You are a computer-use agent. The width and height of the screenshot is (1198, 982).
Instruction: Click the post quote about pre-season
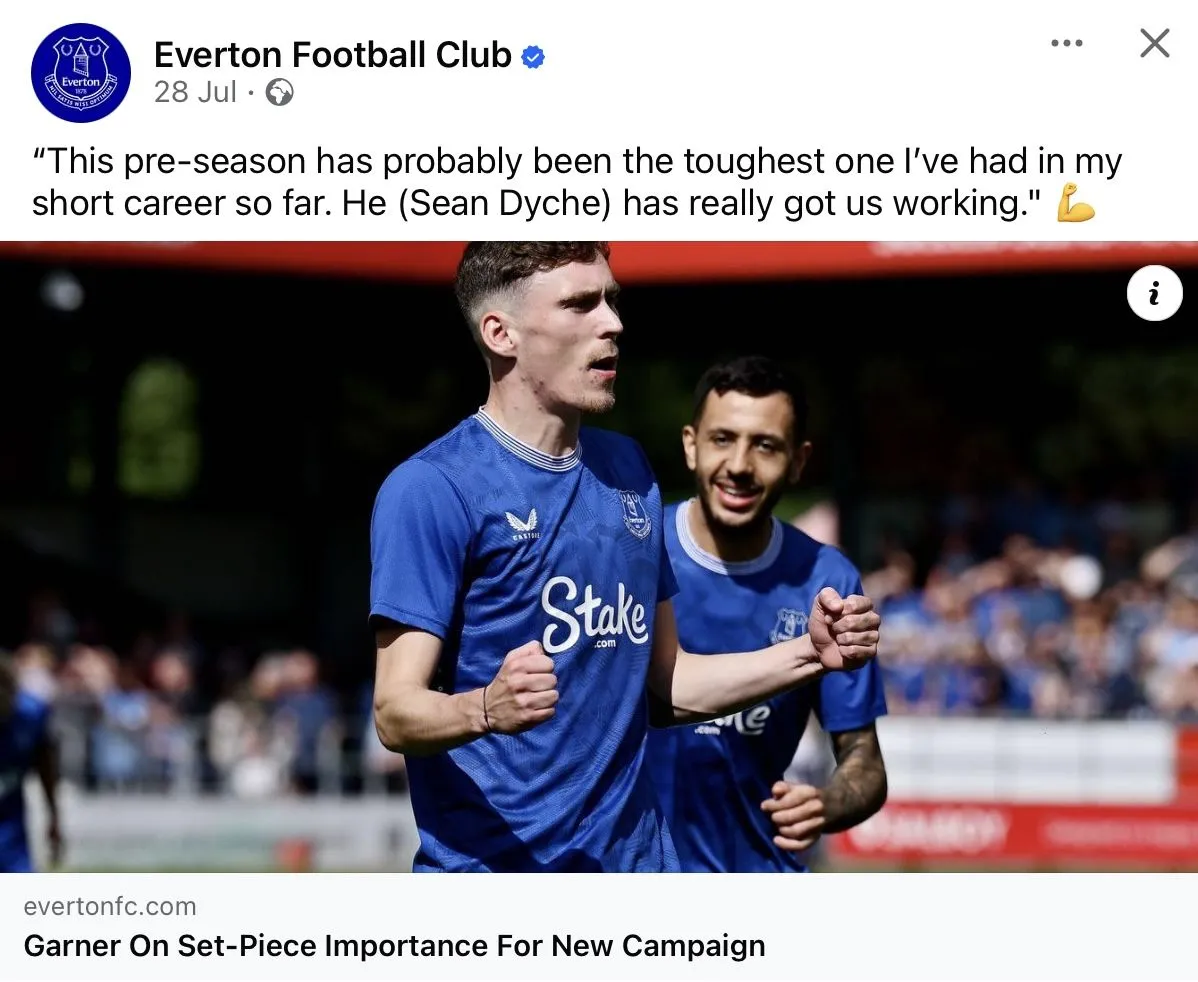coord(560,181)
